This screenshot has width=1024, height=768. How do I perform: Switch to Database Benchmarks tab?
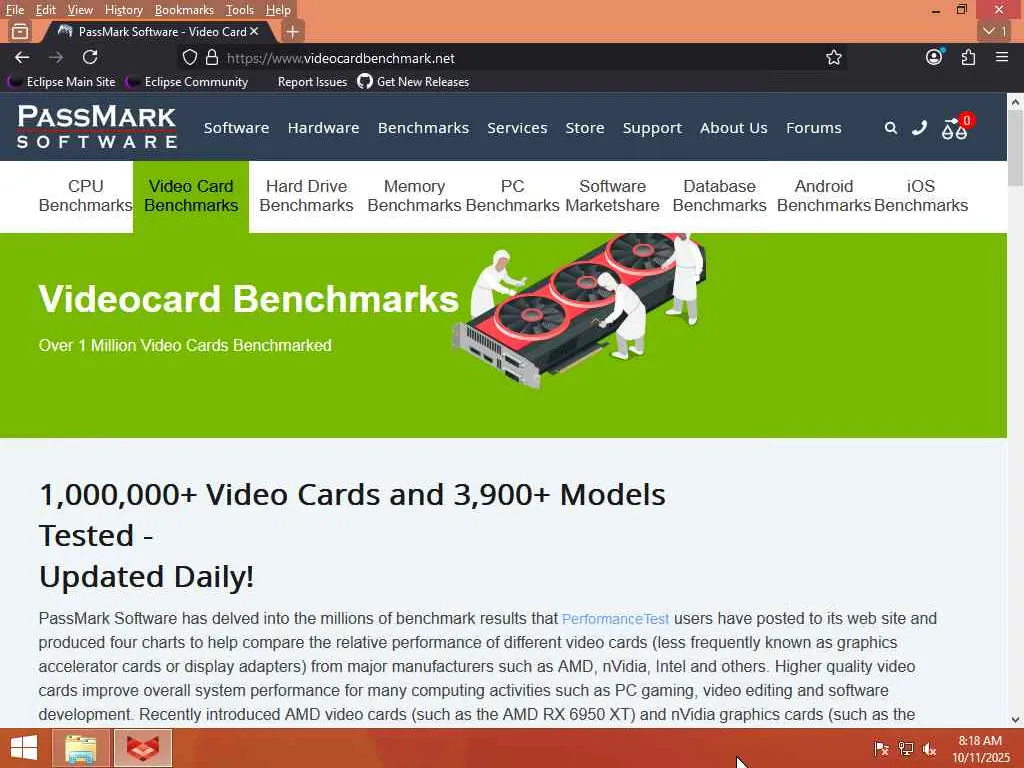pyautogui.click(x=720, y=196)
